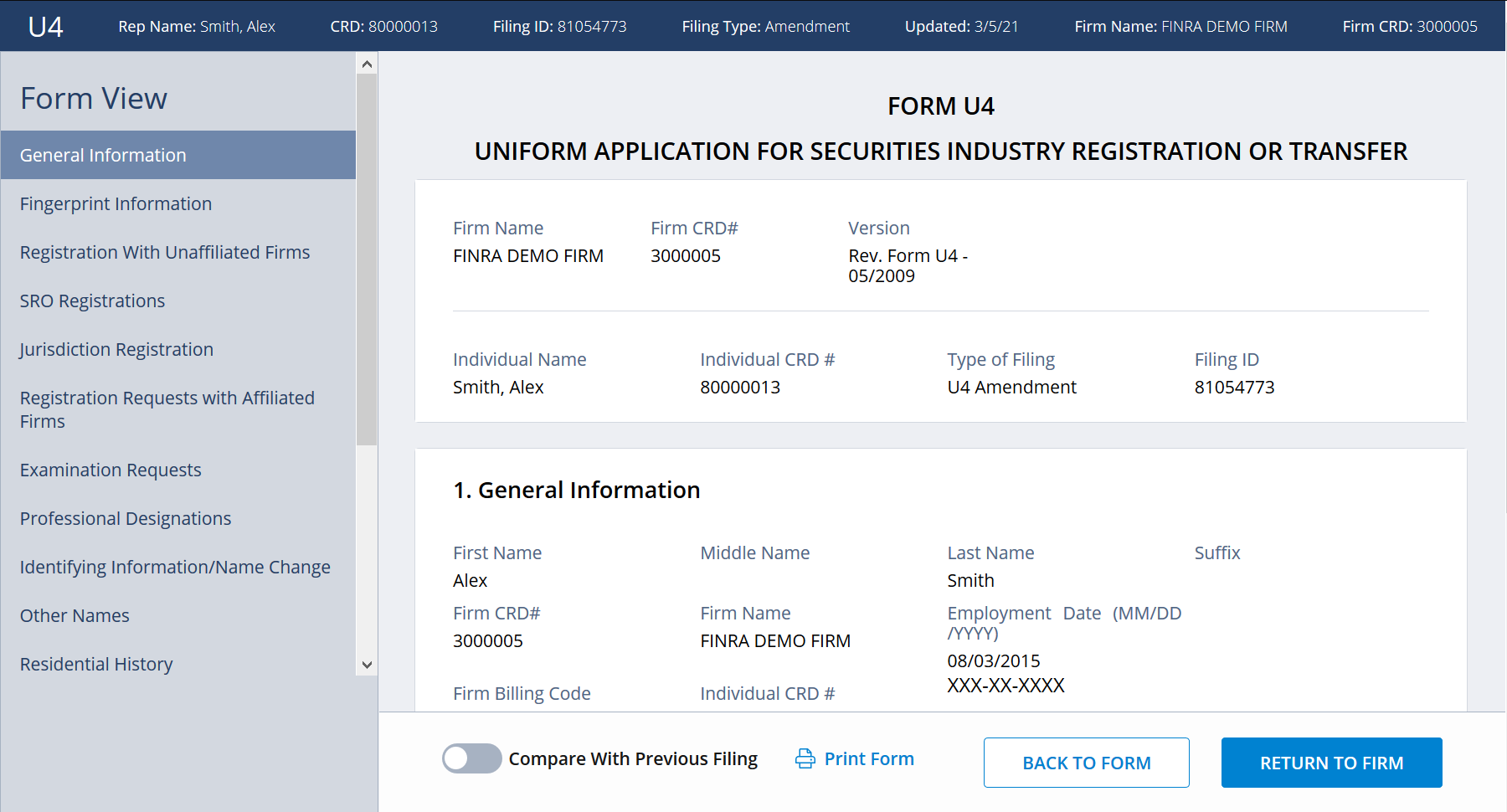
Task: Click the BACK TO FORM button
Action: [x=1086, y=763]
